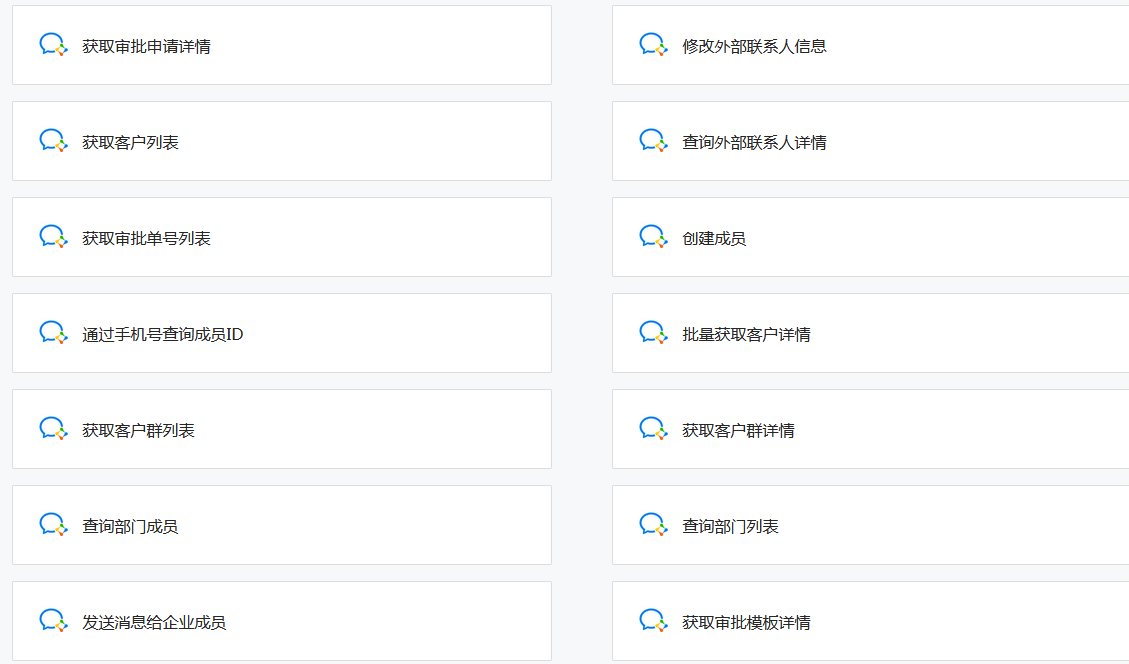Image resolution: width=1129 pixels, height=664 pixels.
Task: Click the WeCom icon beside 修改外部联系人信息
Action: [x=654, y=45]
